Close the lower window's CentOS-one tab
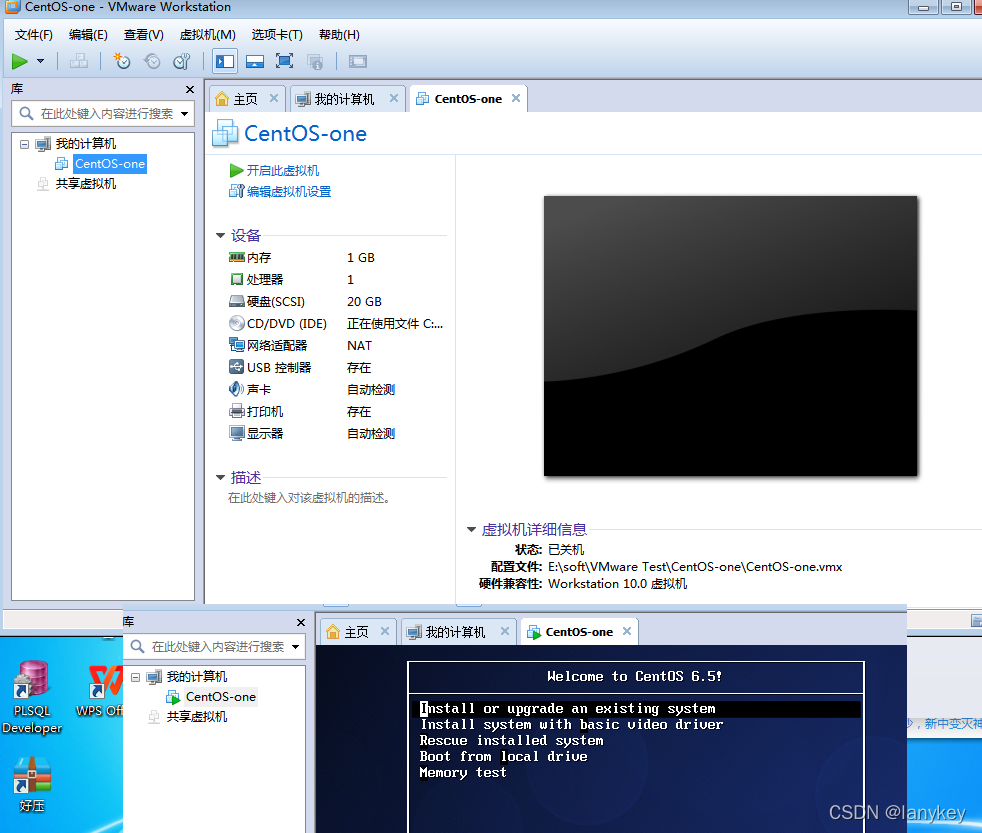 (627, 631)
